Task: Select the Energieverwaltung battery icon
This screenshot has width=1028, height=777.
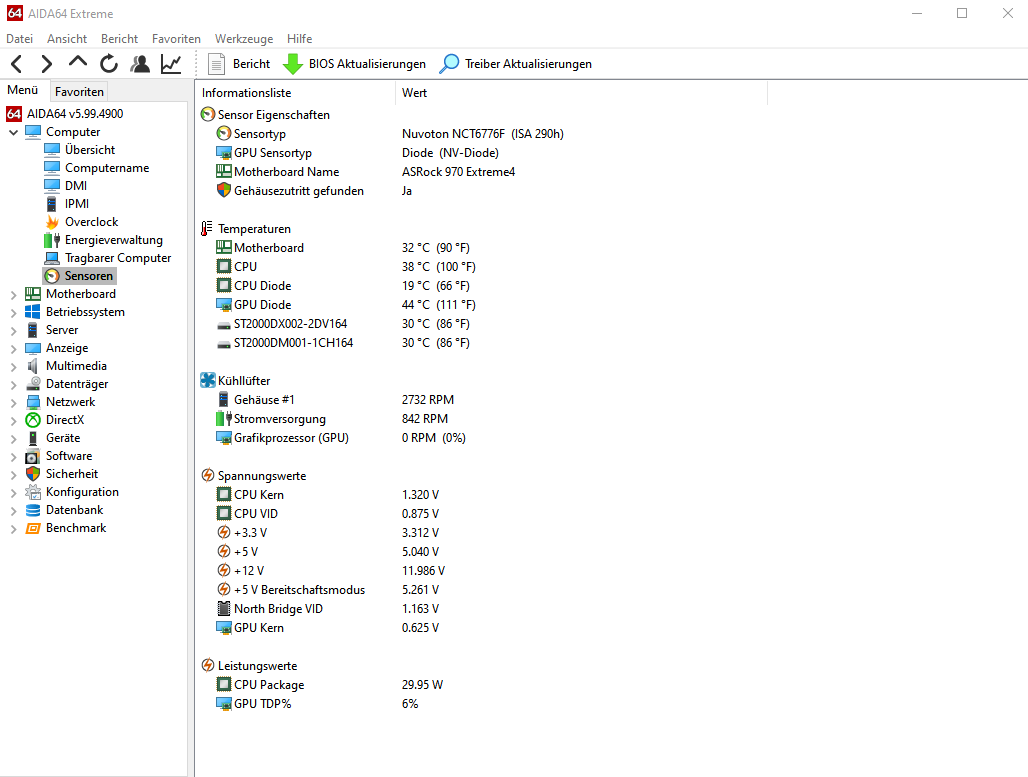Action: [52, 240]
